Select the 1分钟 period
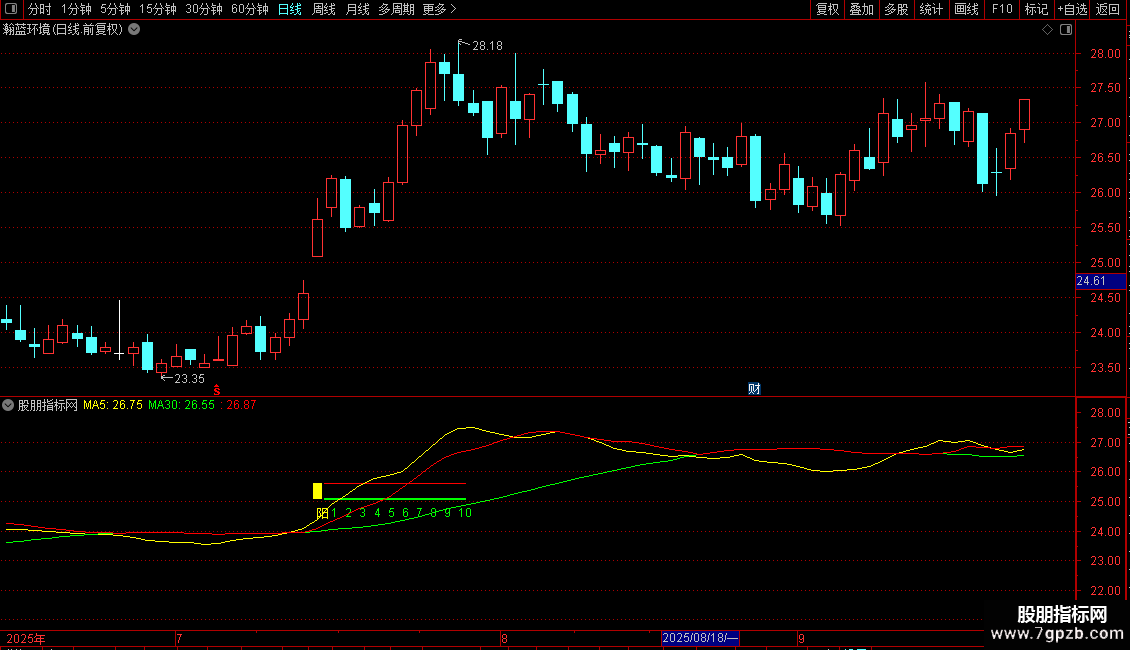 pos(76,9)
